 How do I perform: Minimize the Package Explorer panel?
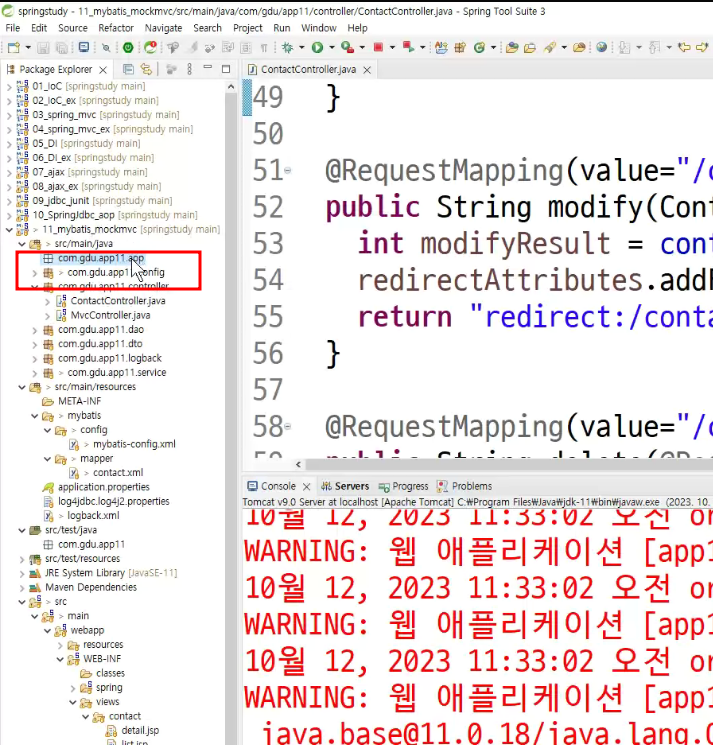coord(208,68)
